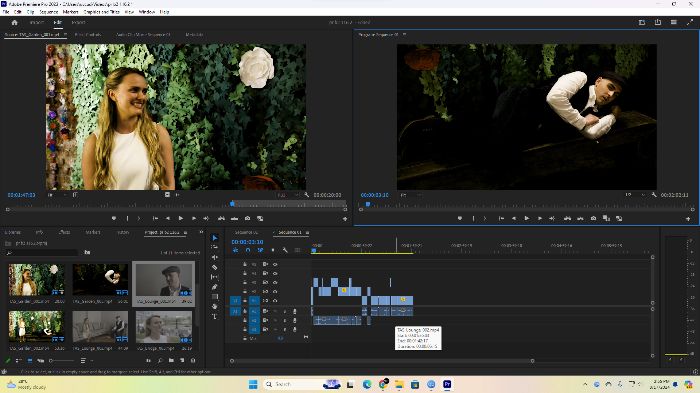Image resolution: width=700 pixels, height=393 pixels.
Task: Toggle the lock on audio track A1
Action: click(245, 311)
